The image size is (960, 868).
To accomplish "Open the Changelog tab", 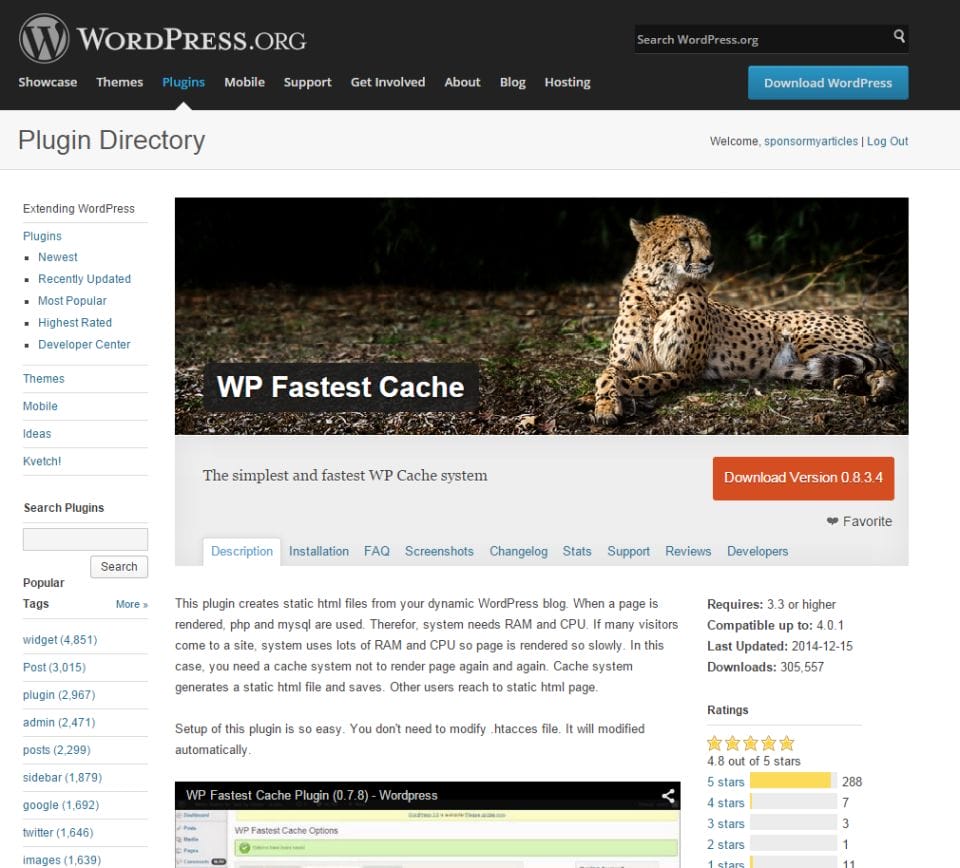I will pyautogui.click(x=518, y=551).
